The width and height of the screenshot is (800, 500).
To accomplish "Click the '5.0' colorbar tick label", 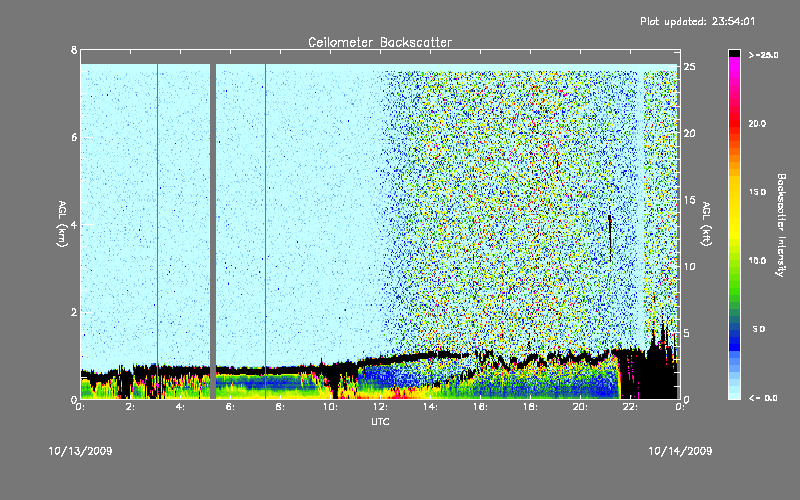I will pyautogui.click(x=759, y=330).
